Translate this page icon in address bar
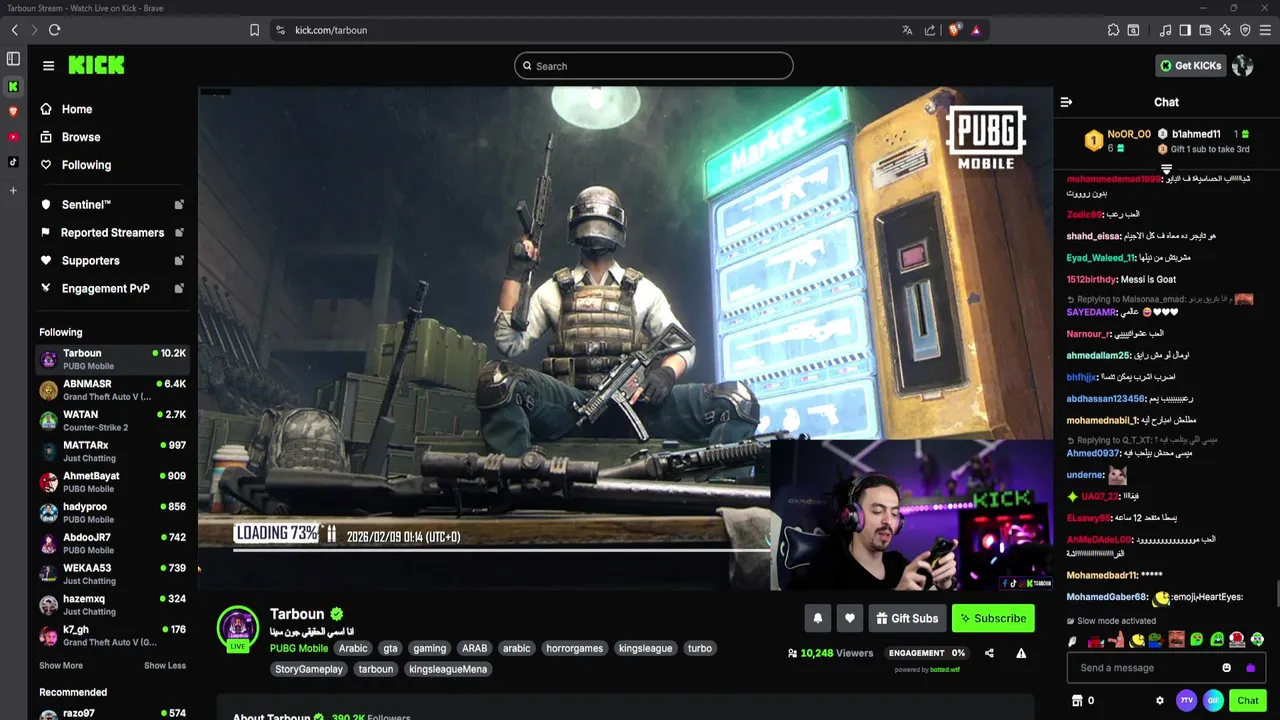 907,30
